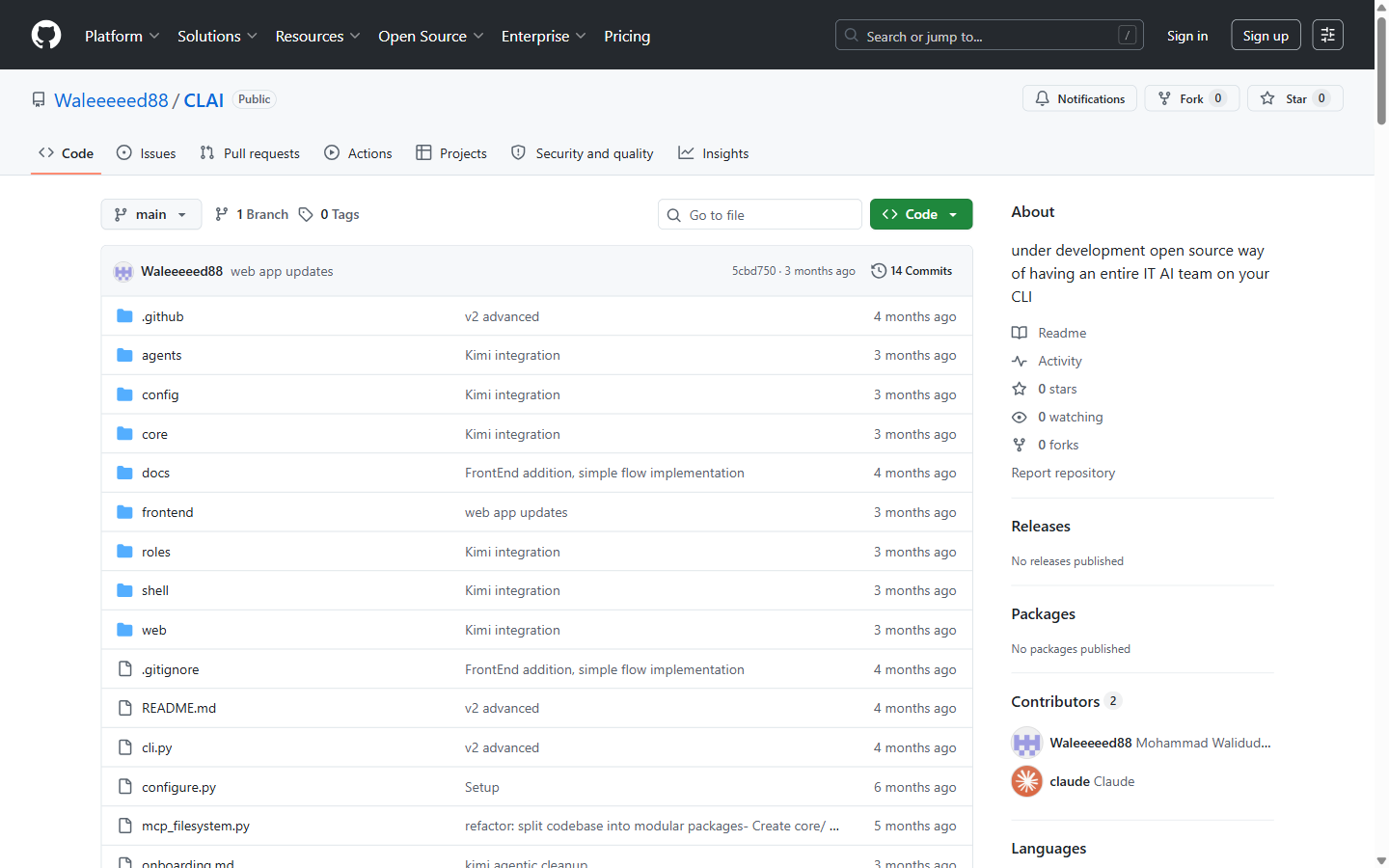The image size is (1389, 868).
Task: Switch to Security and quality tab
Action: (x=583, y=153)
